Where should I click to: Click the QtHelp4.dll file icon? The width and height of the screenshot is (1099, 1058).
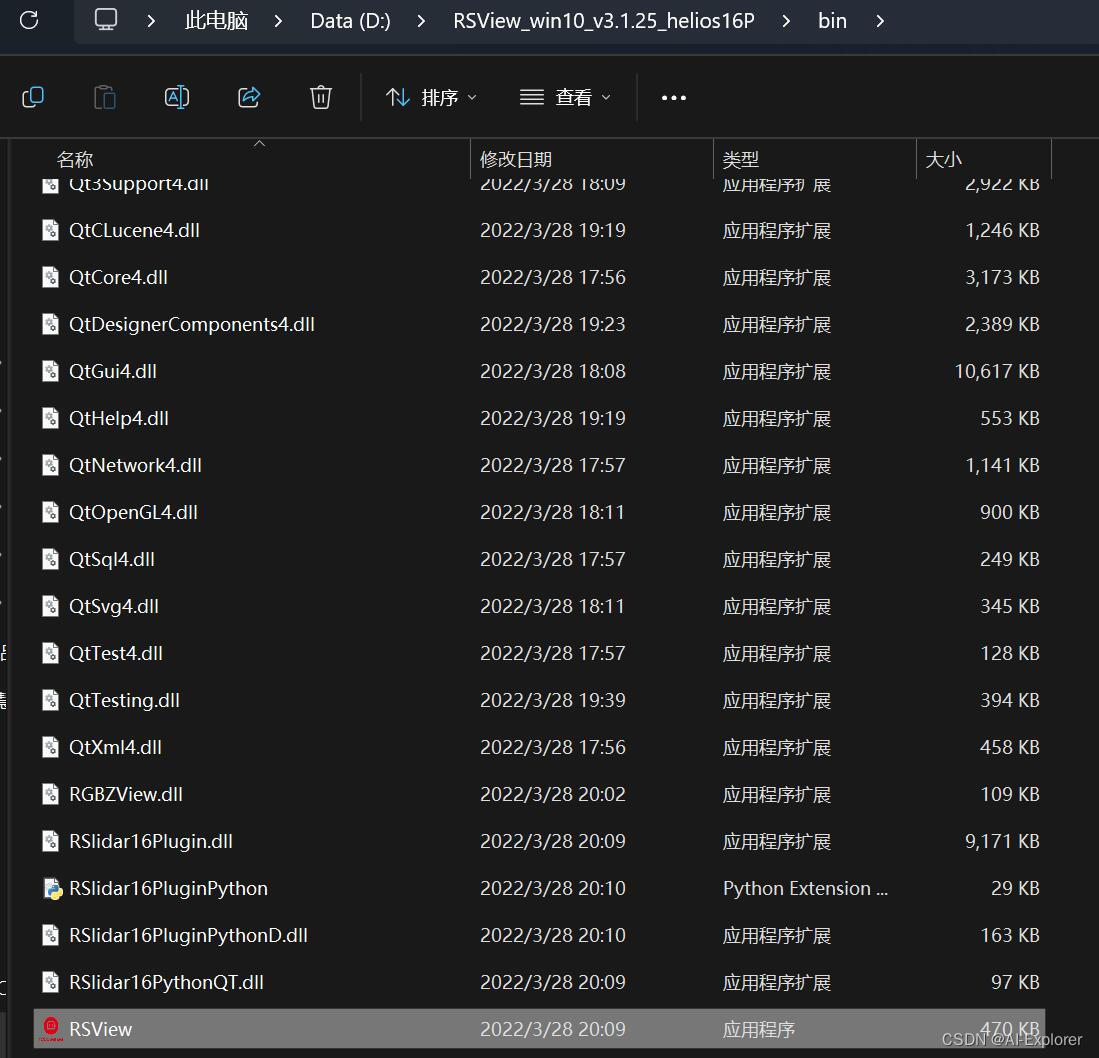pos(50,418)
